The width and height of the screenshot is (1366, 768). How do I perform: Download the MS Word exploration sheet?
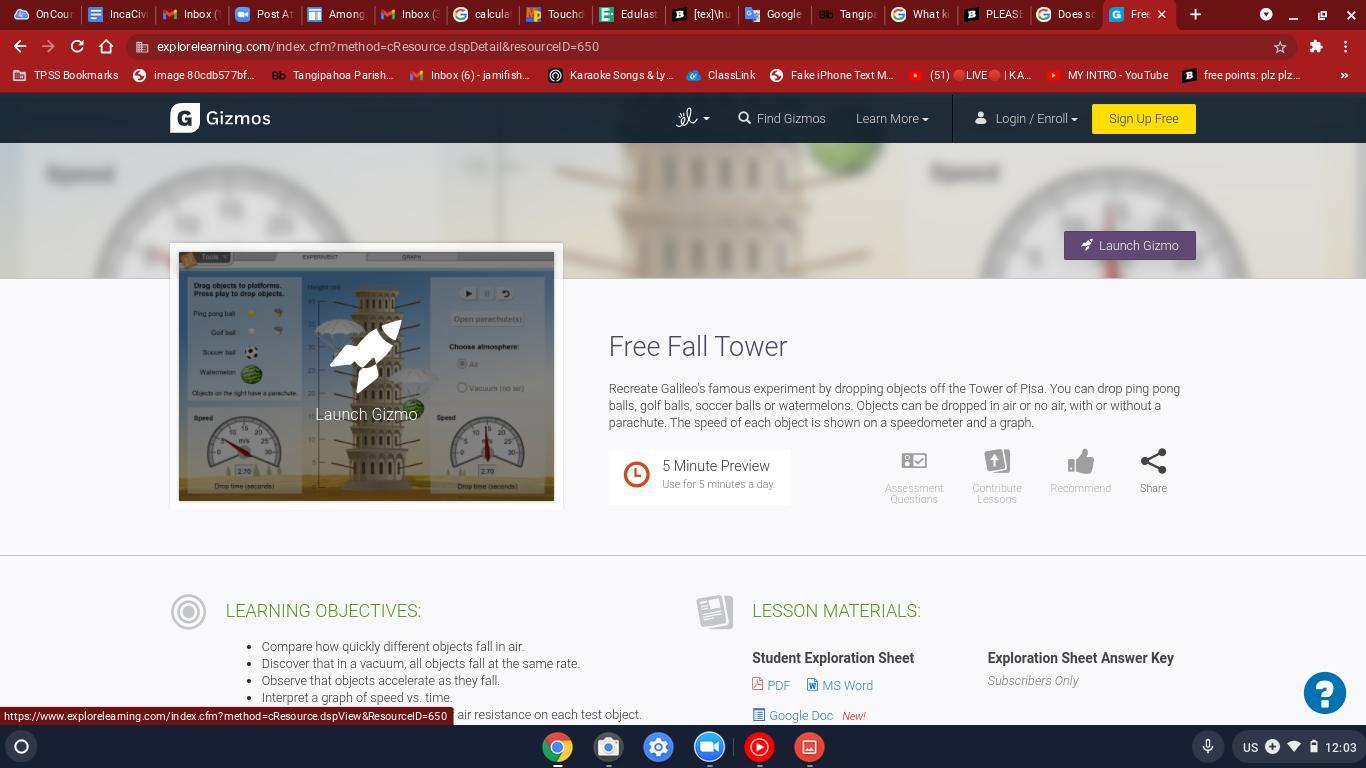point(840,685)
